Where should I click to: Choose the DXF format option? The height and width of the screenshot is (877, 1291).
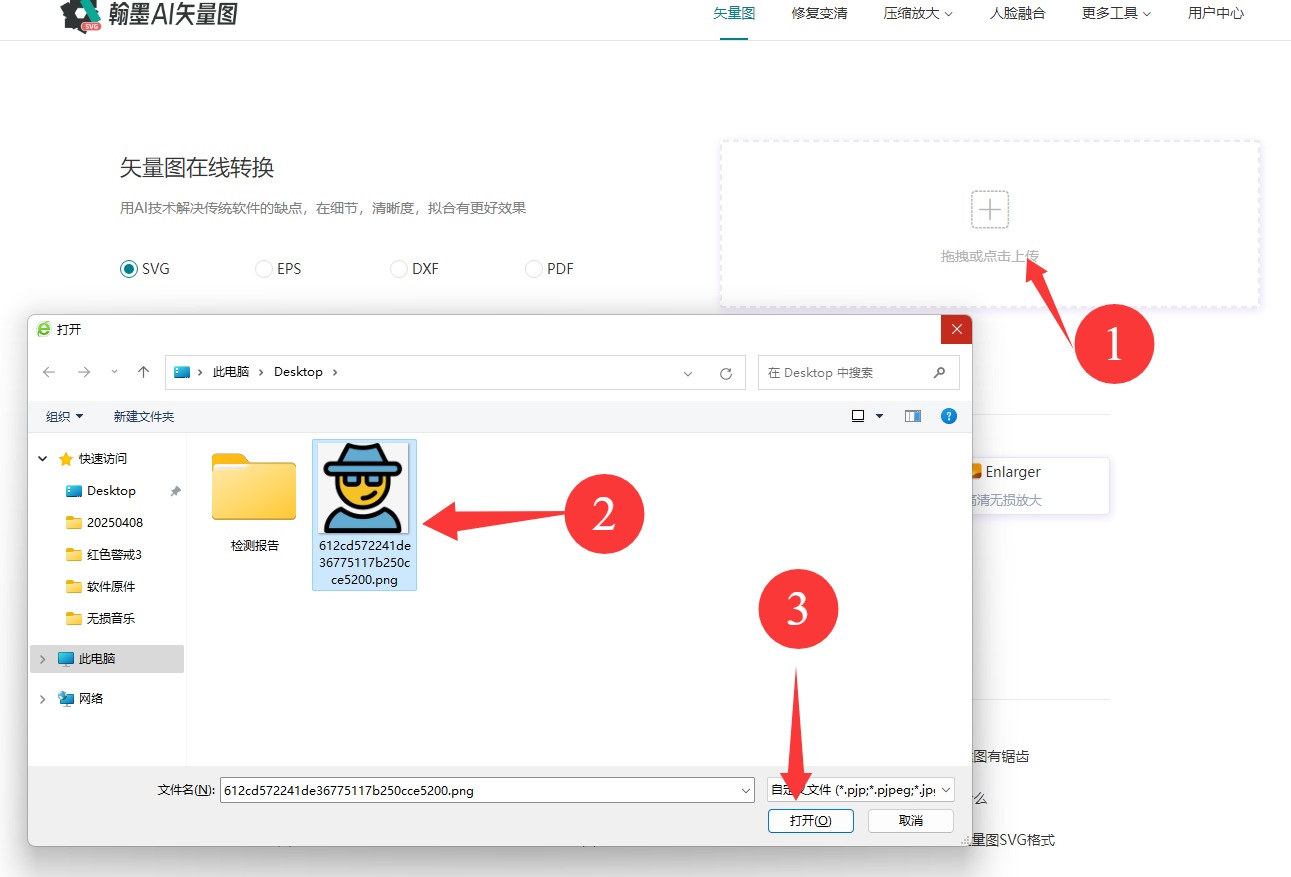click(399, 269)
